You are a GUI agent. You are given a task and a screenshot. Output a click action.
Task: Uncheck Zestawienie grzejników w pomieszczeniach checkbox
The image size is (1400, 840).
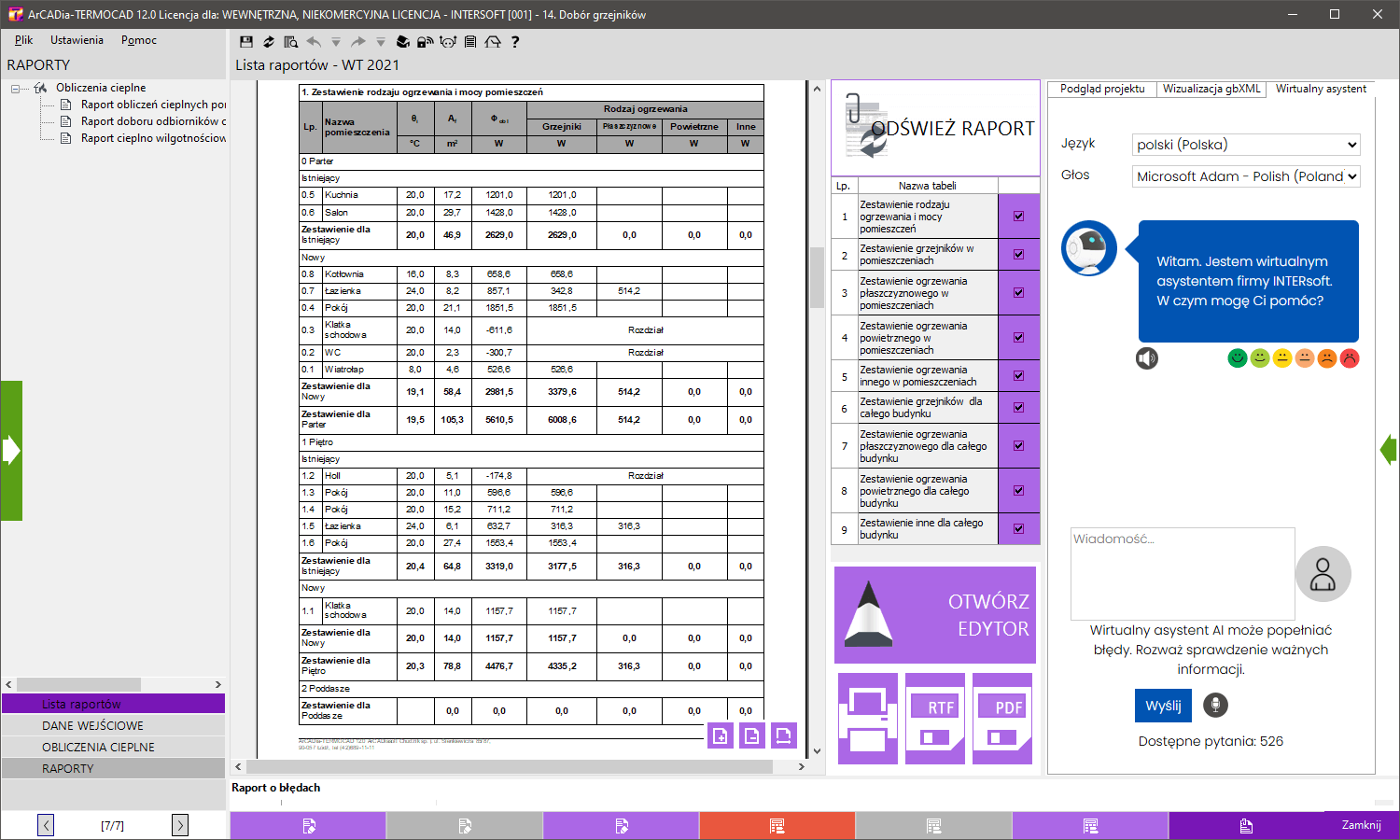[1018, 254]
